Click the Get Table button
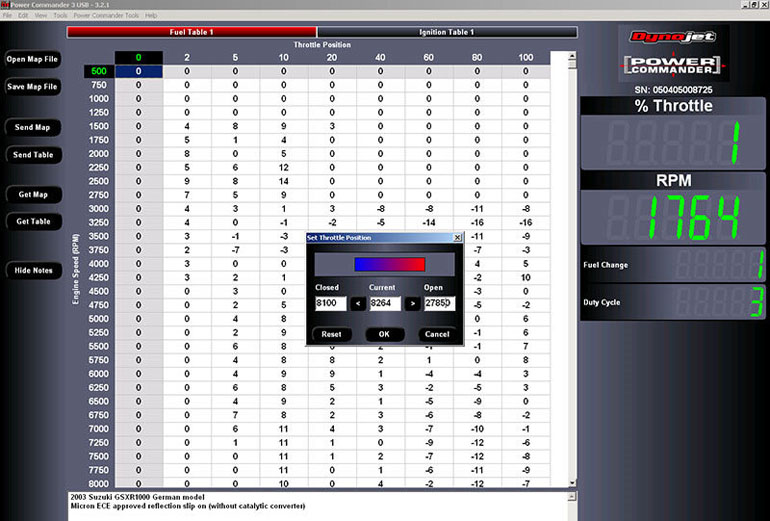Viewport: 770px width, 521px height. point(32,221)
